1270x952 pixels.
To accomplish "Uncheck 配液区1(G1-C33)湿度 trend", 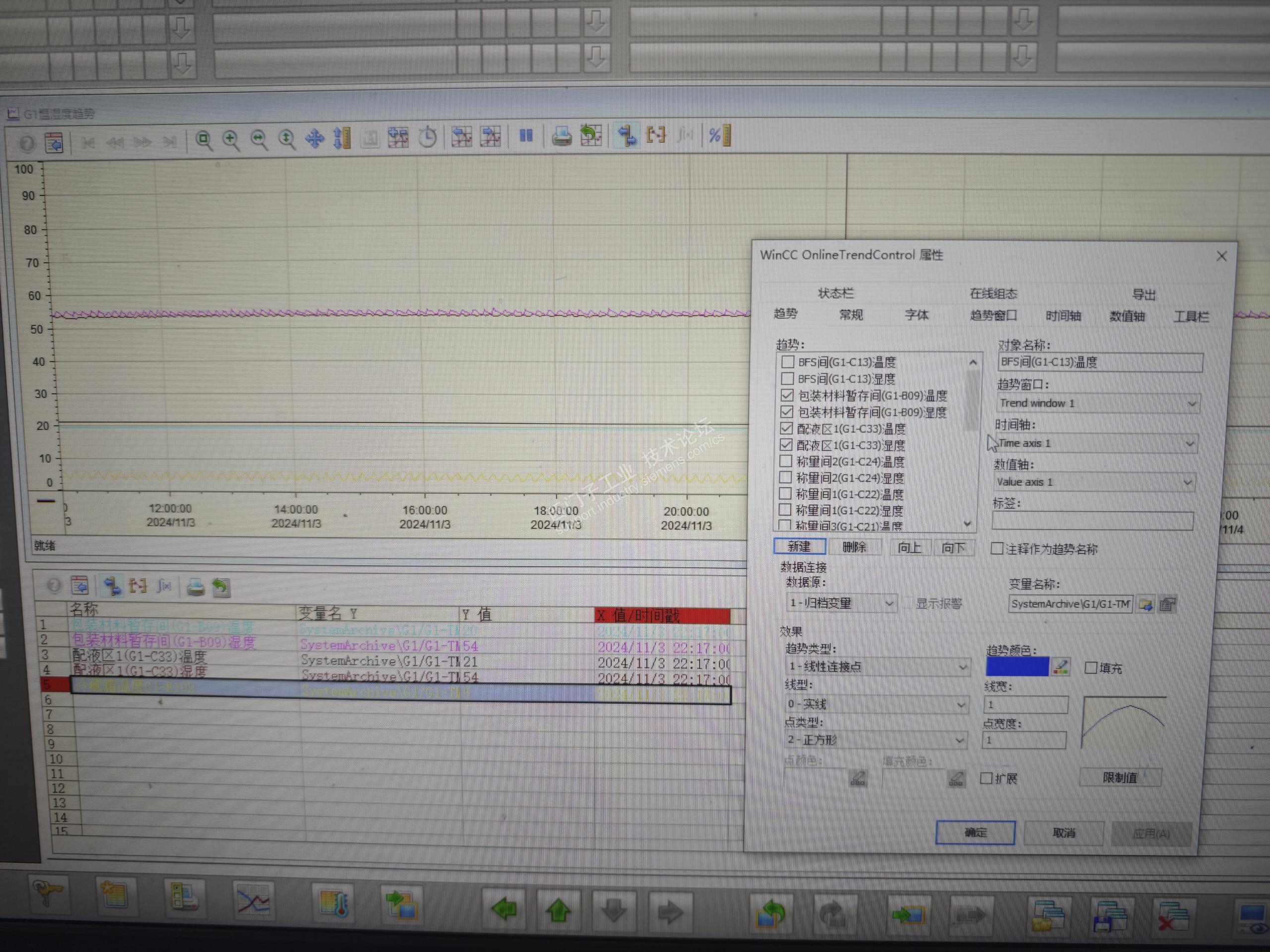I will pyautogui.click(x=786, y=445).
